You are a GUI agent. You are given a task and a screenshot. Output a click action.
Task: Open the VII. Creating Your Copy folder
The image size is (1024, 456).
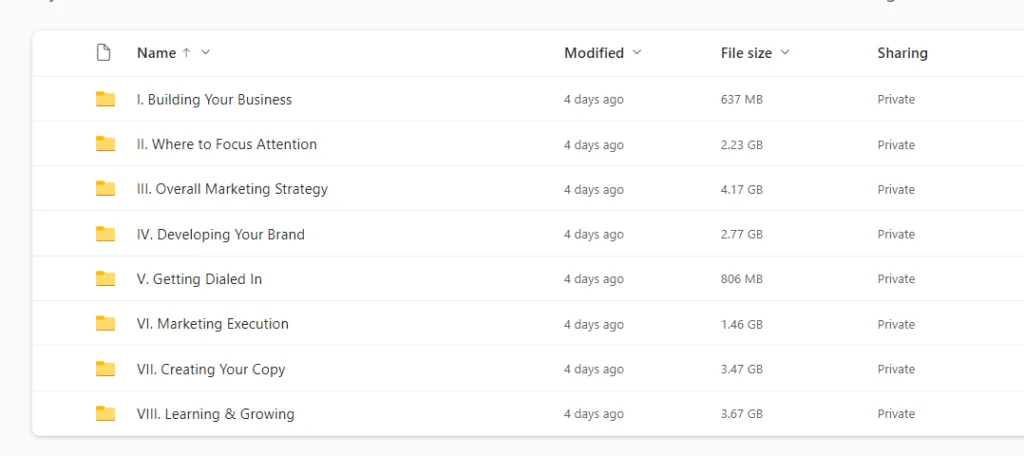[x=211, y=369]
